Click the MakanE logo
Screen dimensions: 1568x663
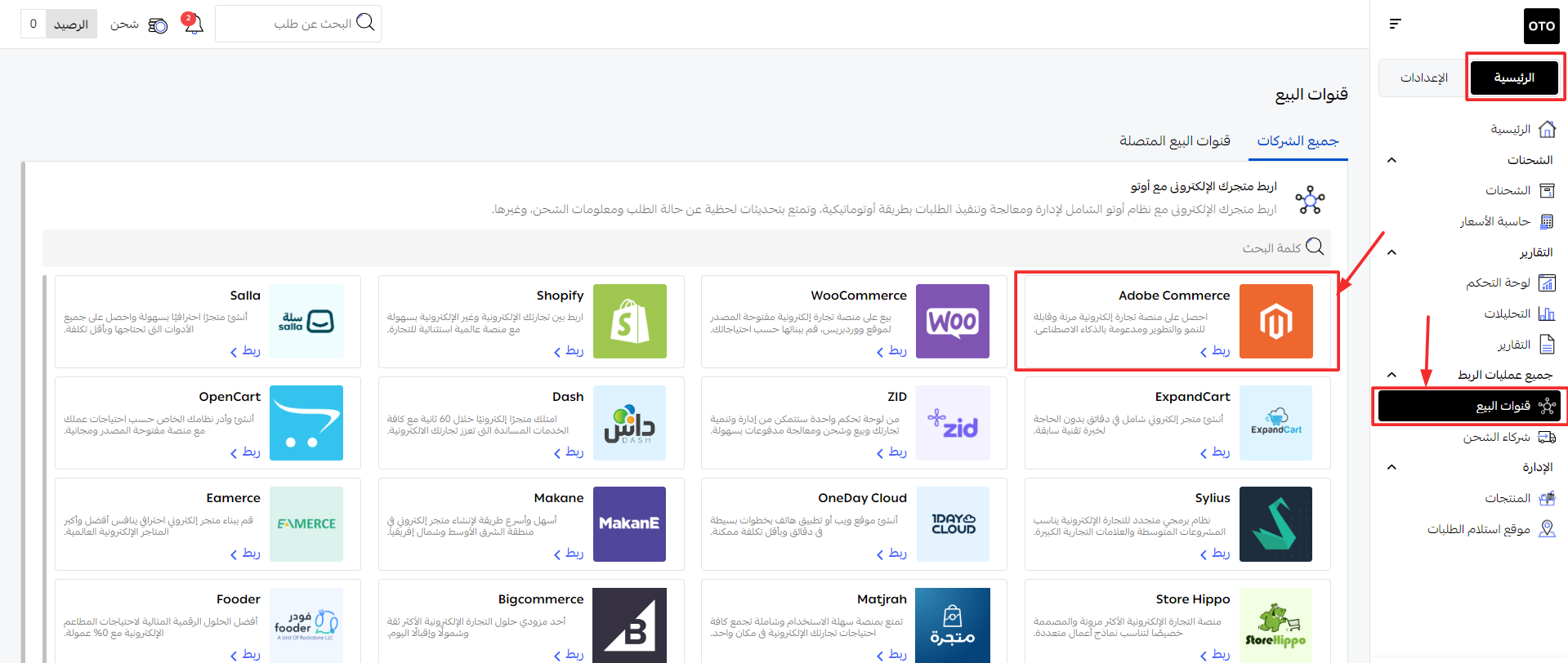tap(629, 523)
